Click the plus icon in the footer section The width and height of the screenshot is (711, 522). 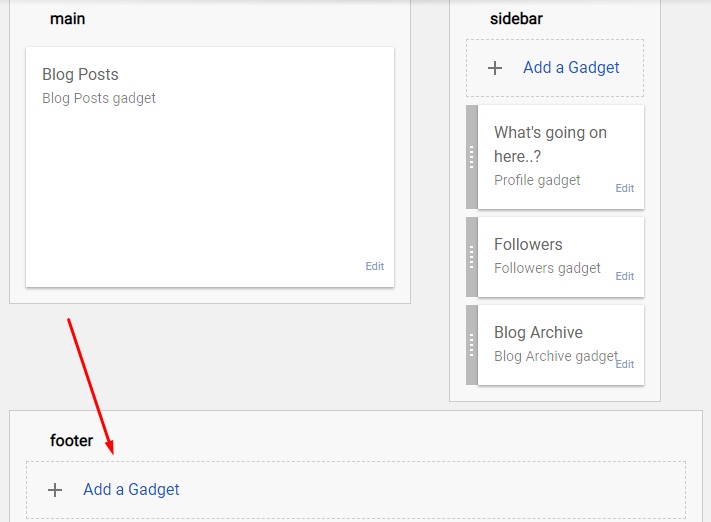point(55,490)
